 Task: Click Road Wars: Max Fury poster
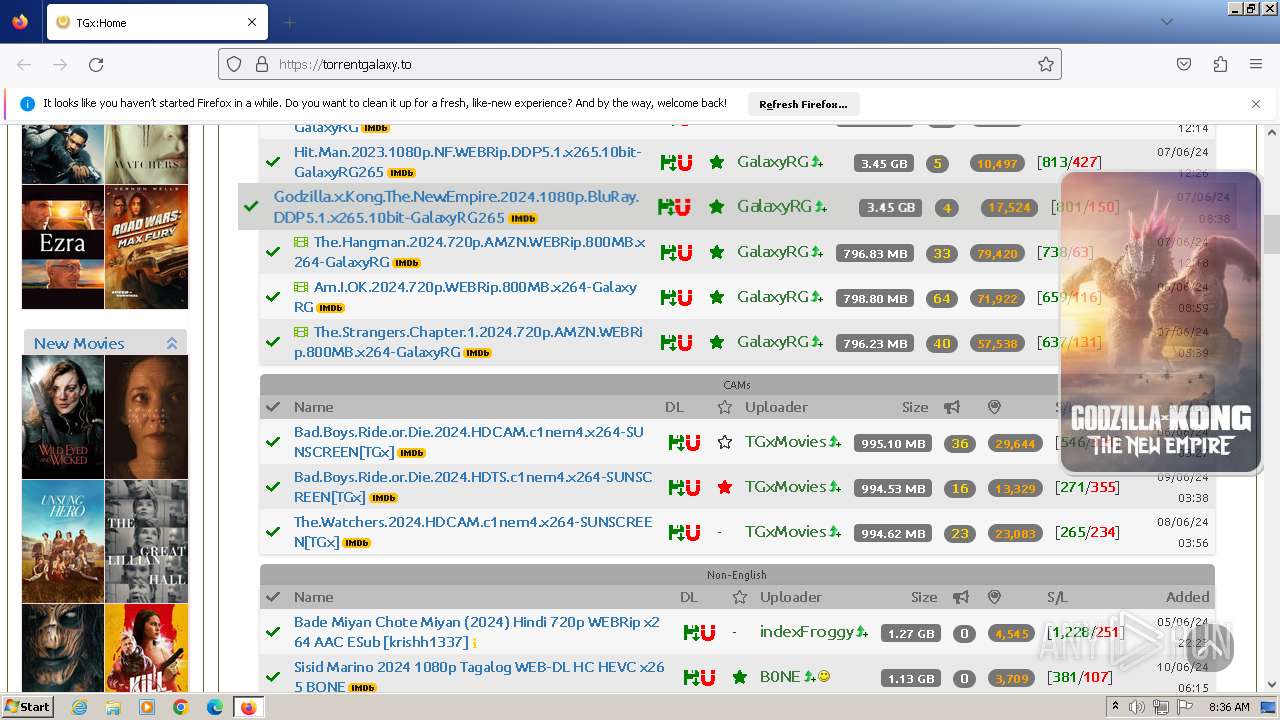click(146, 247)
